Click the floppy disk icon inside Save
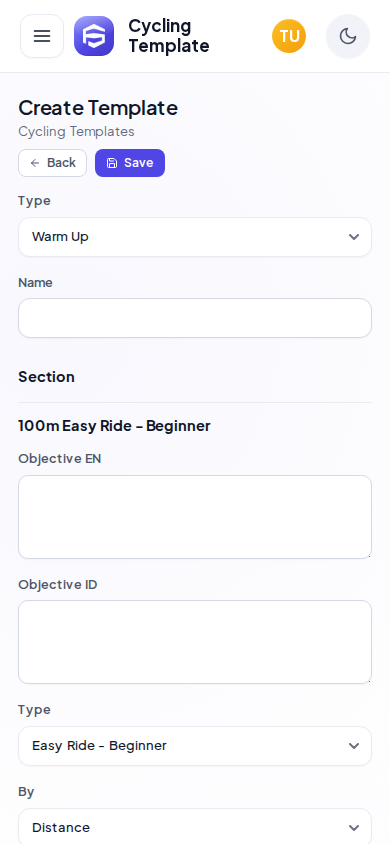Viewport: 390px width, 844px height. pos(112,163)
